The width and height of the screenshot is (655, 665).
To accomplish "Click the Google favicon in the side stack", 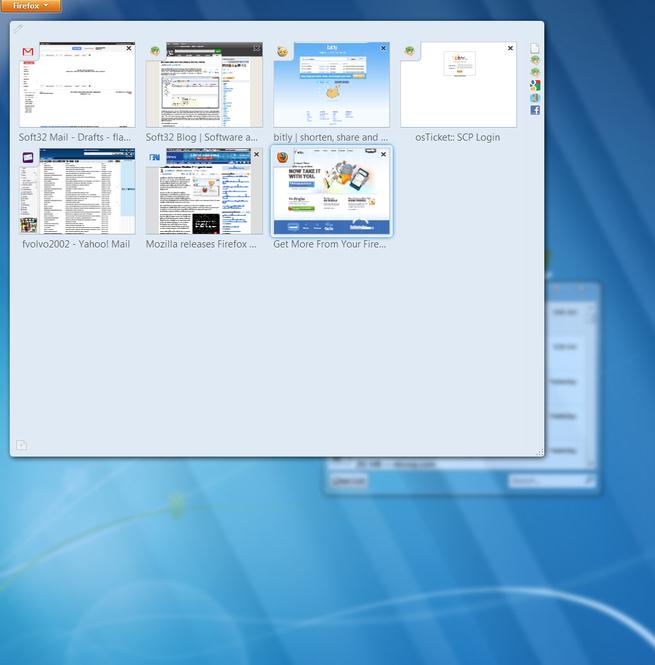I will coord(535,85).
